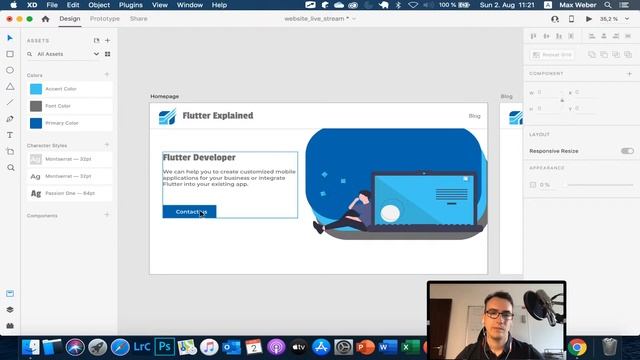Start desktop preview with play button
This screenshot has width=640, height=360.
589,19
